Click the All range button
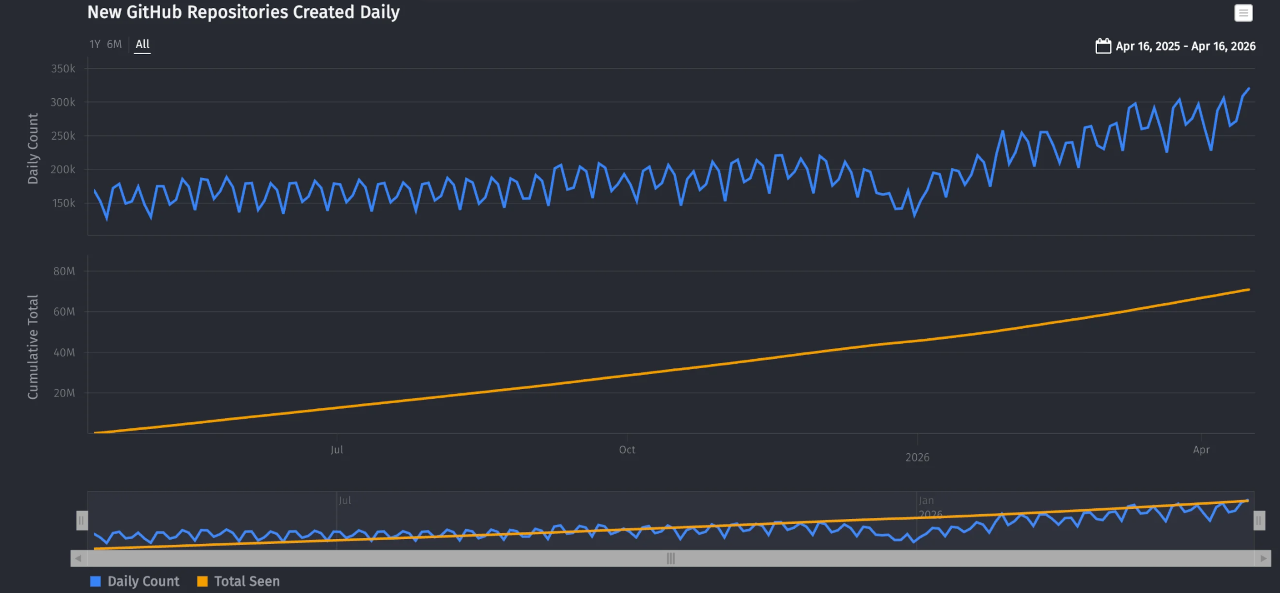The height and width of the screenshot is (593, 1280). pos(141,44)
